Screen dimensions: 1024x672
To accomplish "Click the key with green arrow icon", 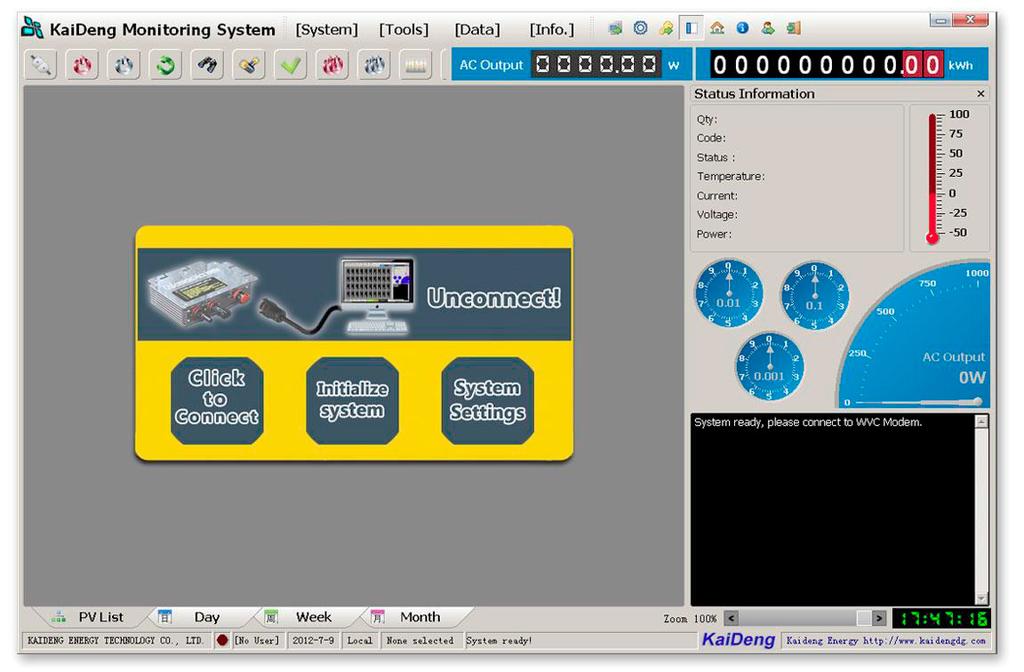I will (x=666, y=28).
